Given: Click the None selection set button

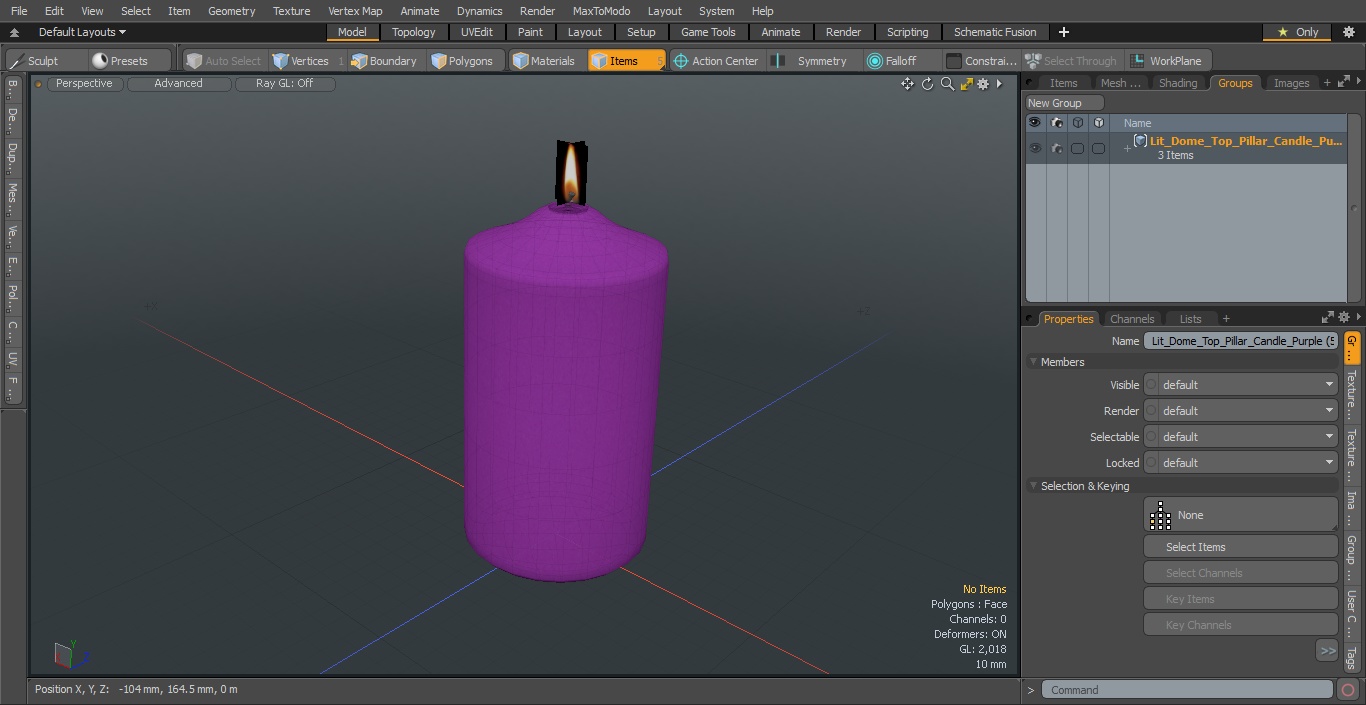Looking at the screenshot, I should click(1240, 515).
